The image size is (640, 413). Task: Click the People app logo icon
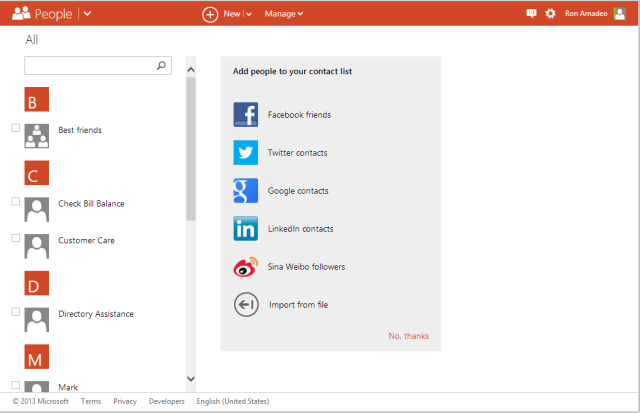point(21,13)
